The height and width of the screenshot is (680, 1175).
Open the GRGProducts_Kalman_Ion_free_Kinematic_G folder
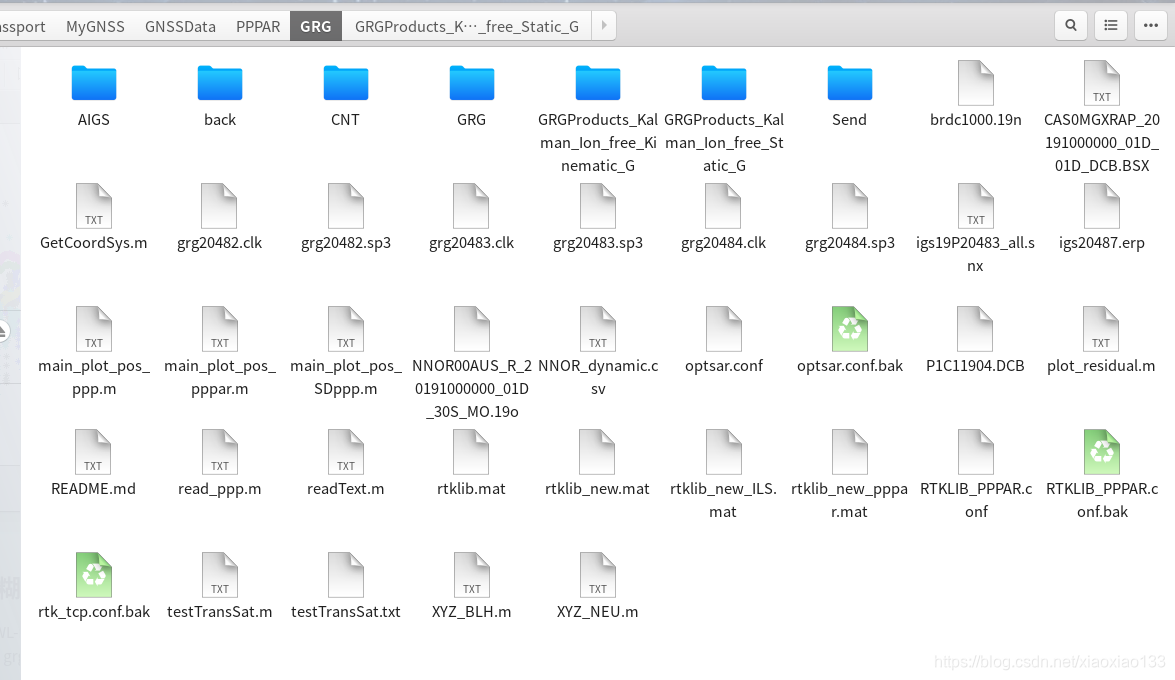[x=597, y=82]
